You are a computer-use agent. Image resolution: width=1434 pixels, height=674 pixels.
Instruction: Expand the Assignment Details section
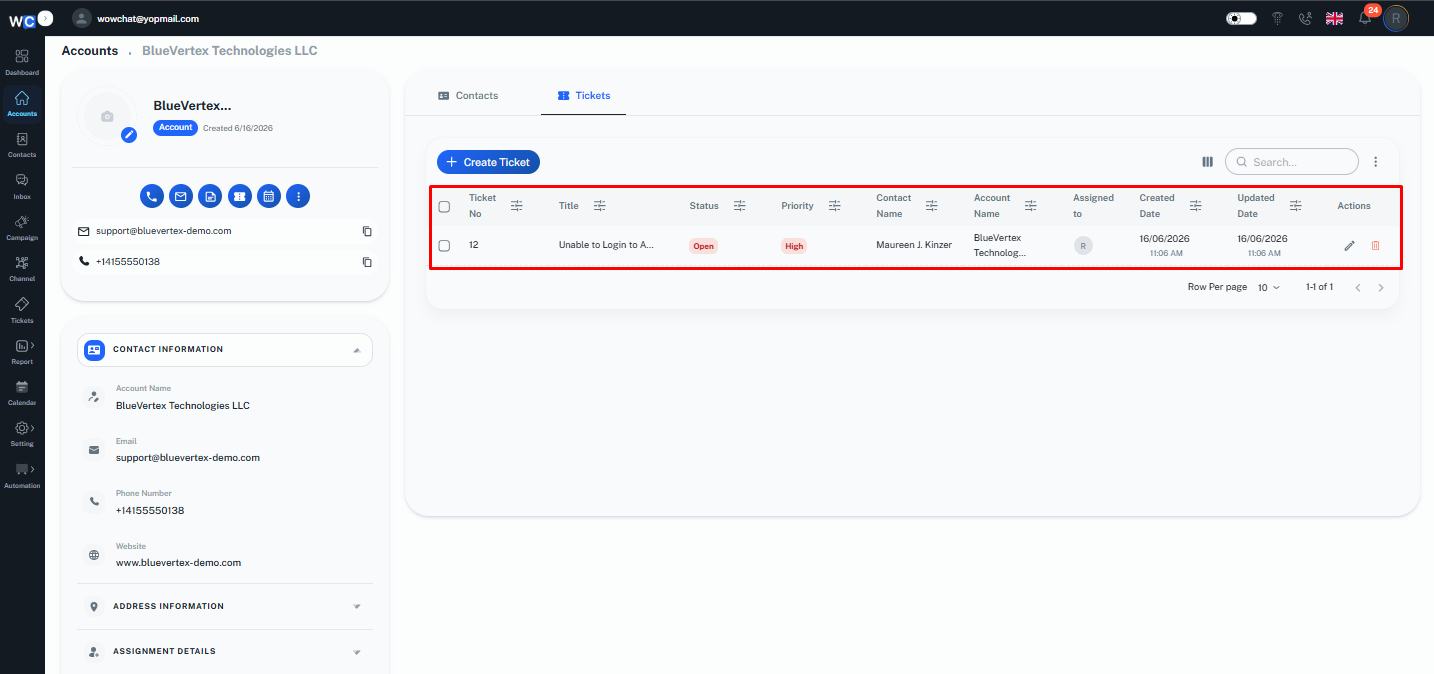(x=225, y=652)
